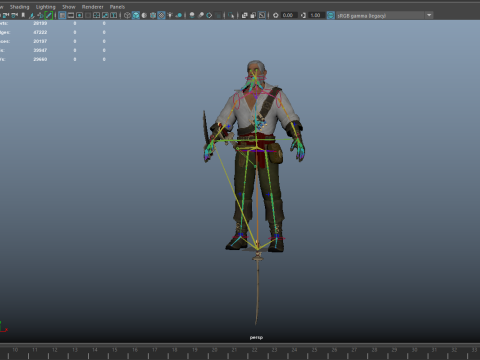
Task: Toggle X-ray display icon
Action: pos(244,15)
